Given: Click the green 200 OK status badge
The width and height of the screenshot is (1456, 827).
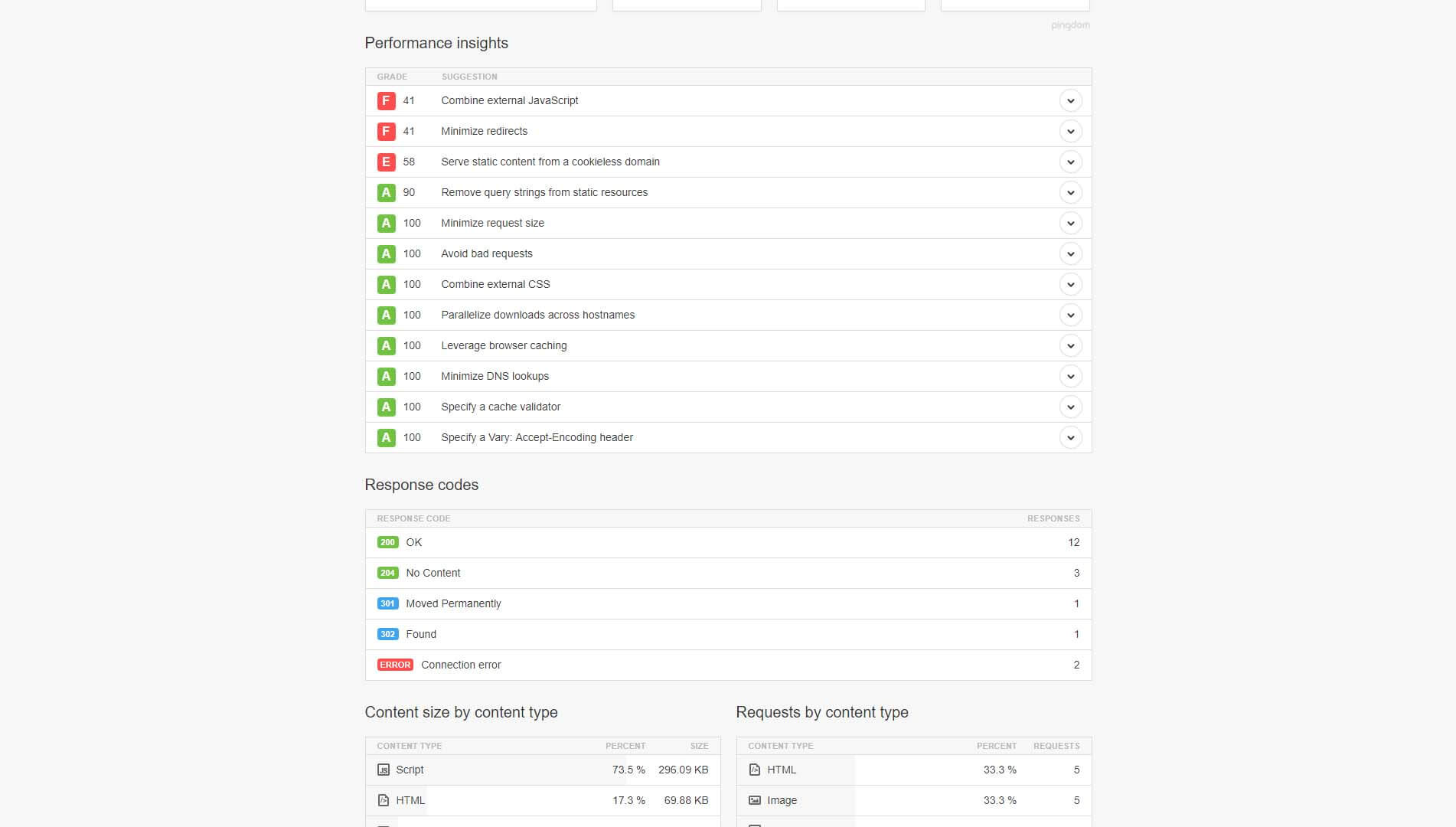Looking at the screenshot, I should [387, 542].
